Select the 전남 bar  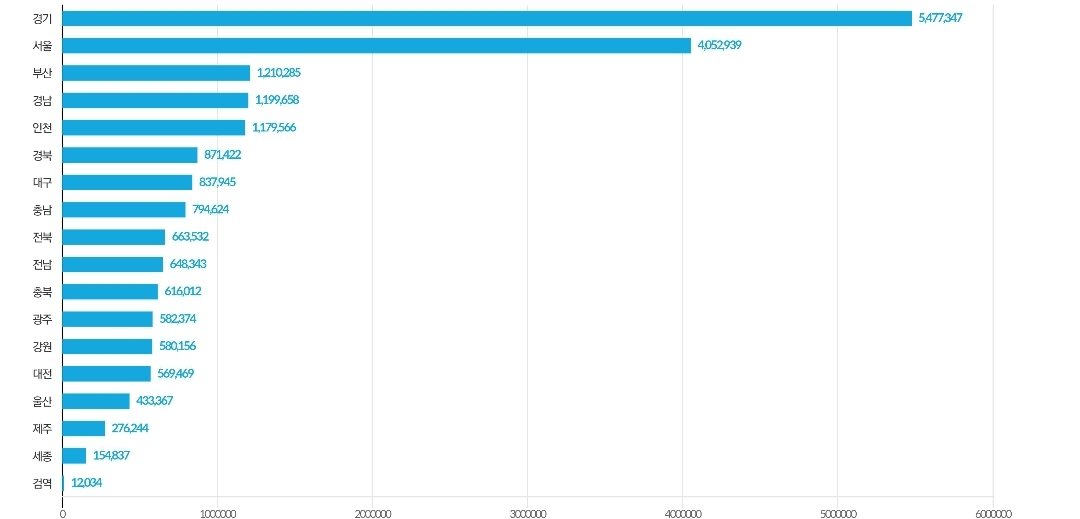113,264
